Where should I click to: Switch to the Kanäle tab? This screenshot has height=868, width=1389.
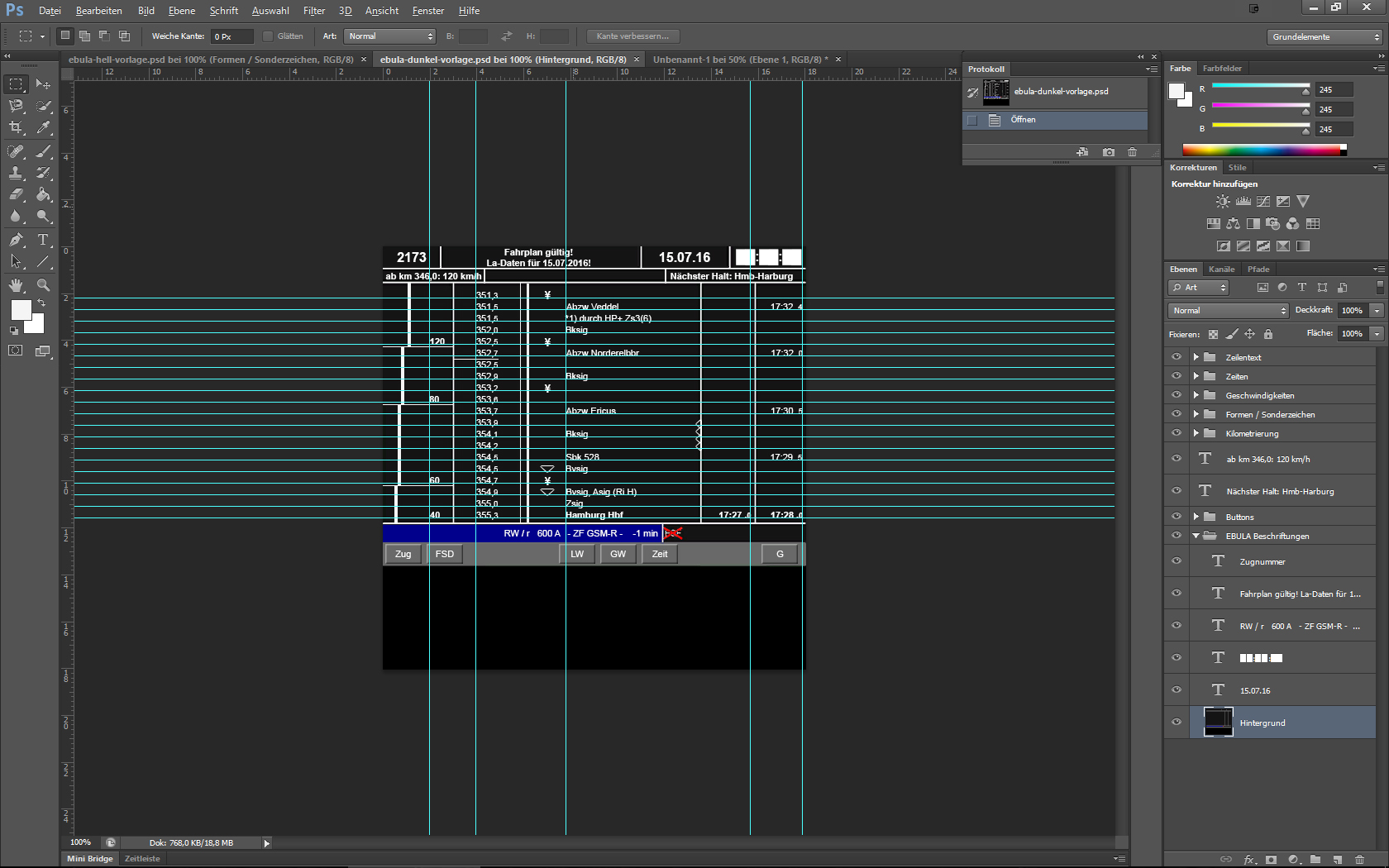1221,269
